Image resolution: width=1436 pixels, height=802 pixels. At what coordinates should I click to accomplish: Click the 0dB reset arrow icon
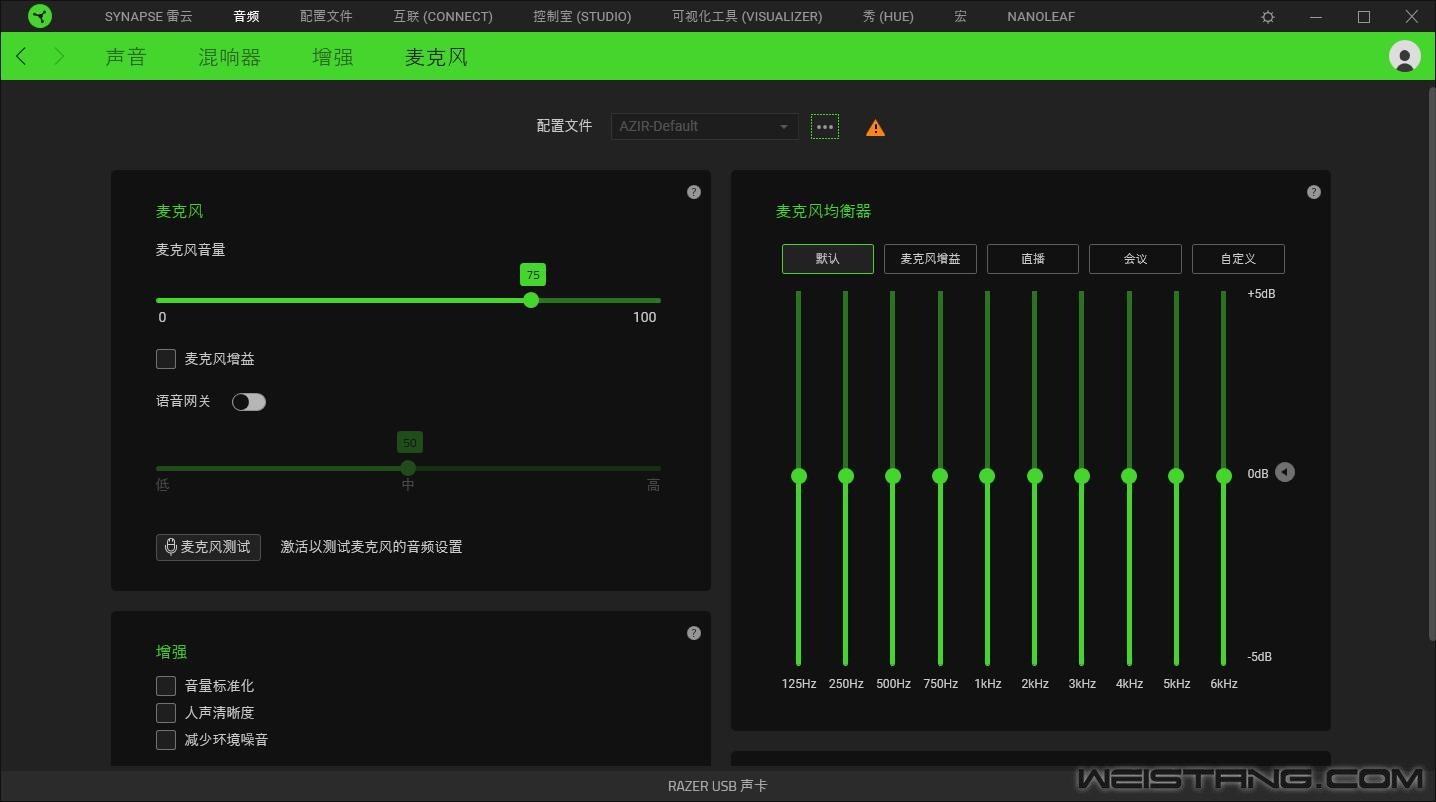(x=1285, y=472)
